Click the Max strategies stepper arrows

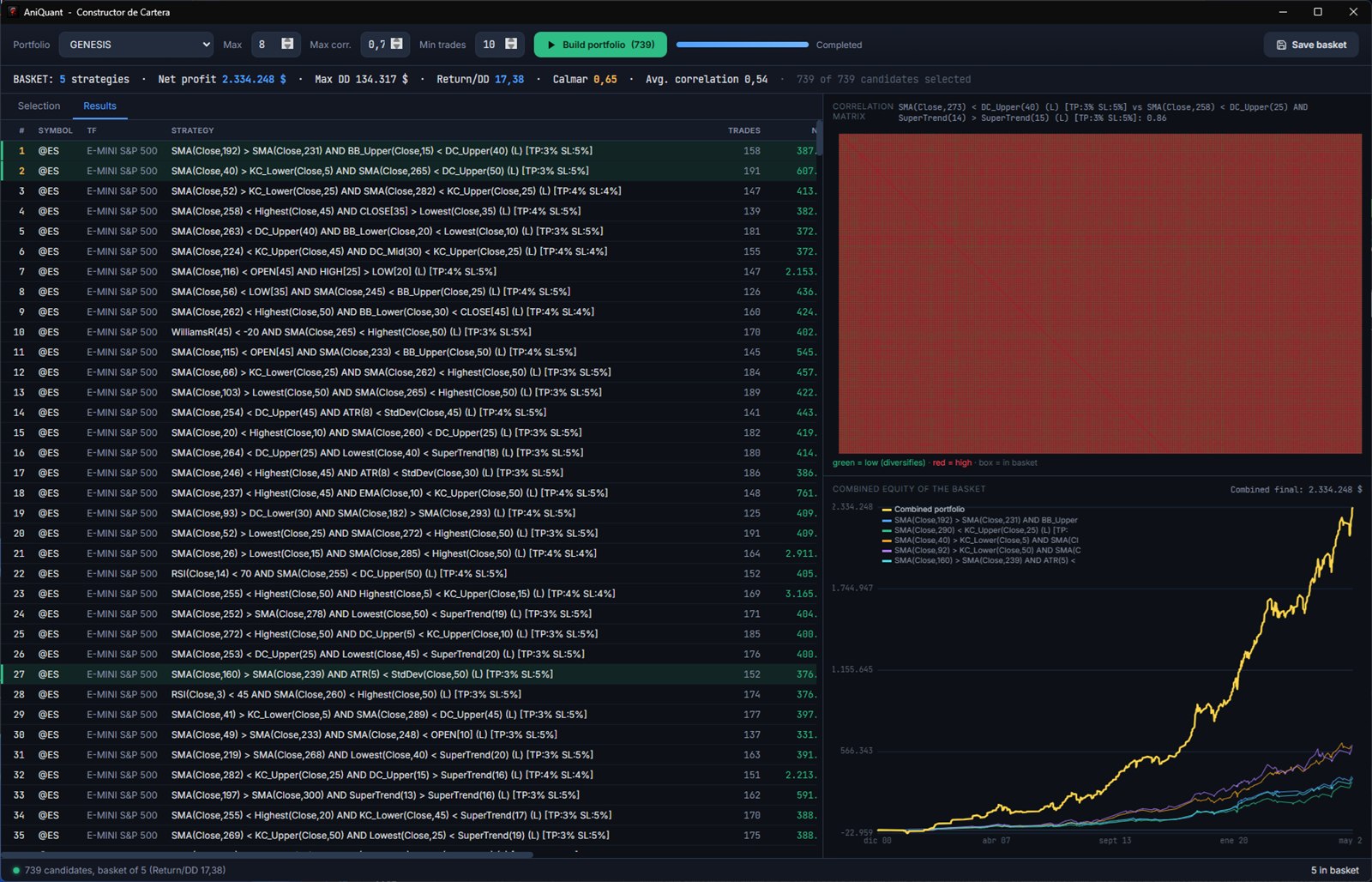tap(287, 44)
